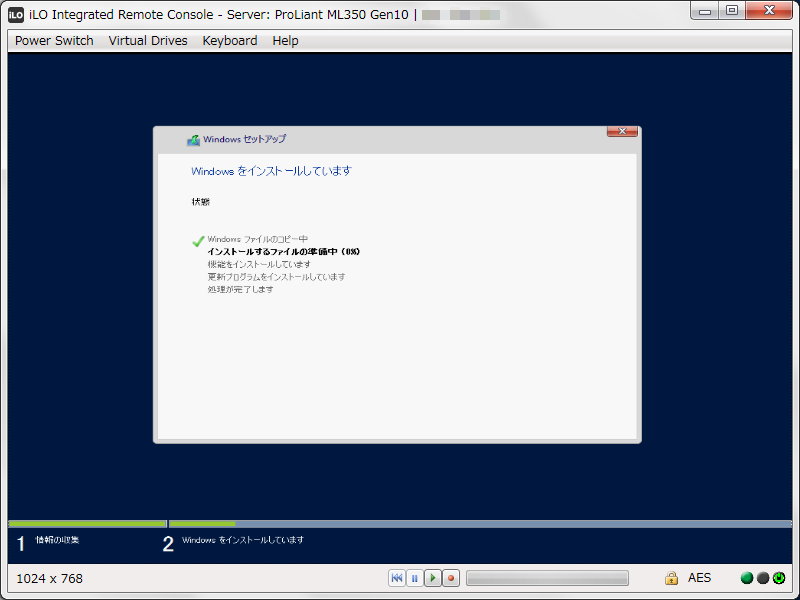
Task: Click the power status icon at far right
Action: pos(779,577)
